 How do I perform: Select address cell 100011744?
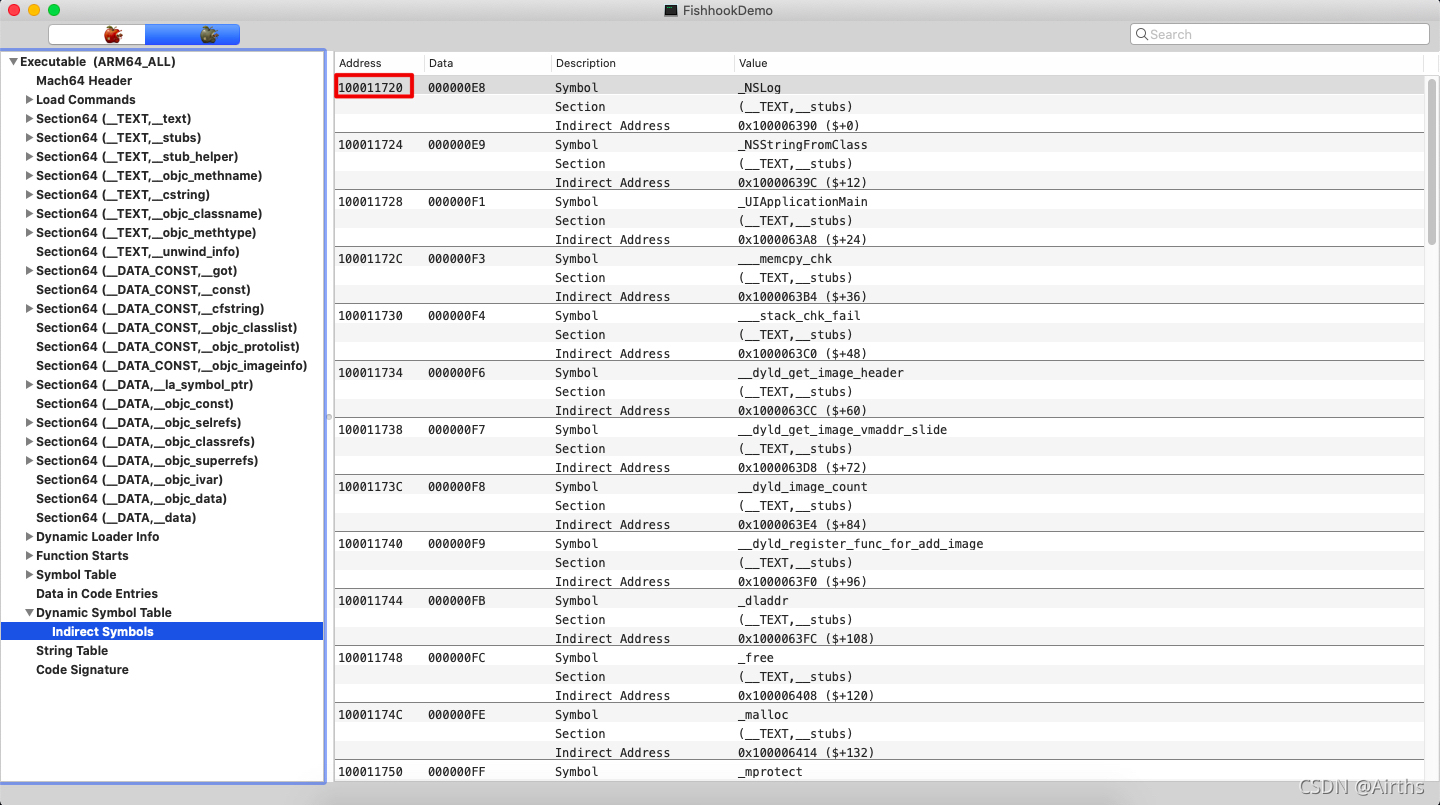tap(370, 601)
